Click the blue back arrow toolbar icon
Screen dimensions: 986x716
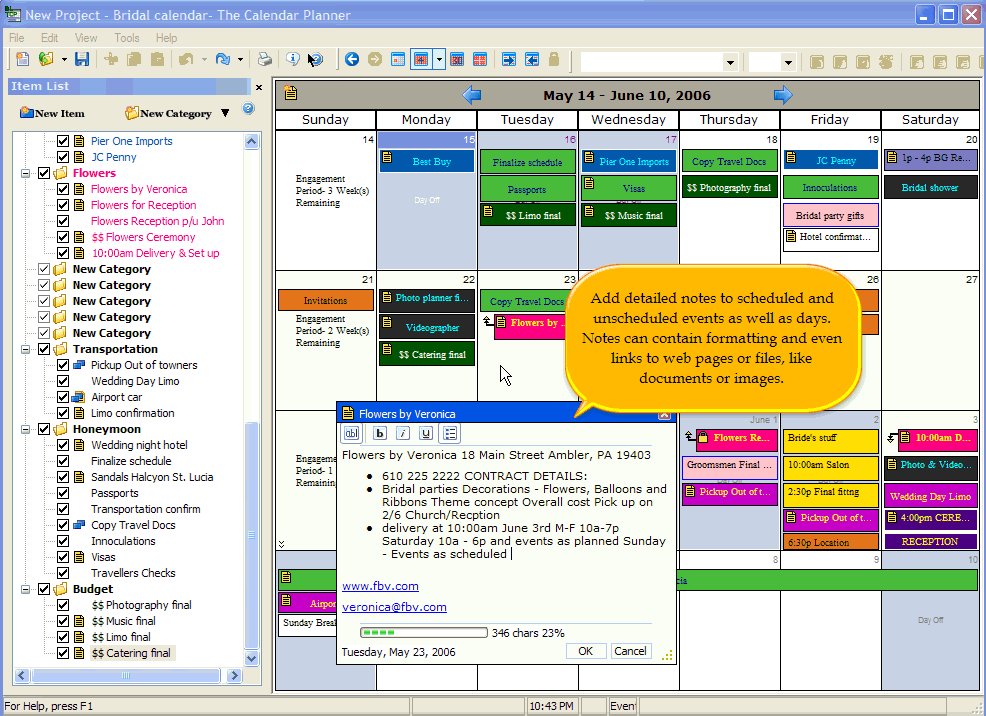click(352, 60)
